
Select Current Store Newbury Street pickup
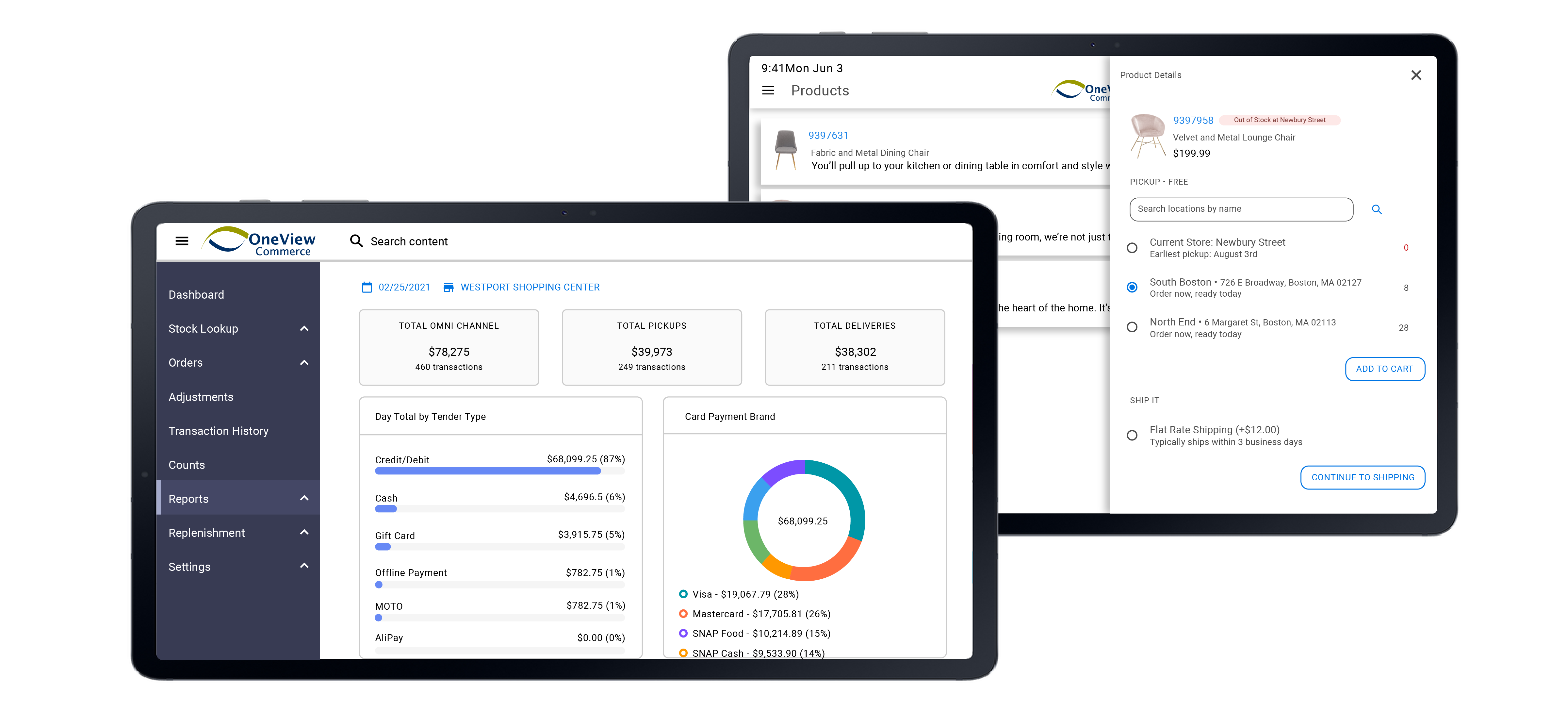pyautogui.click(x=1132, y=248)
